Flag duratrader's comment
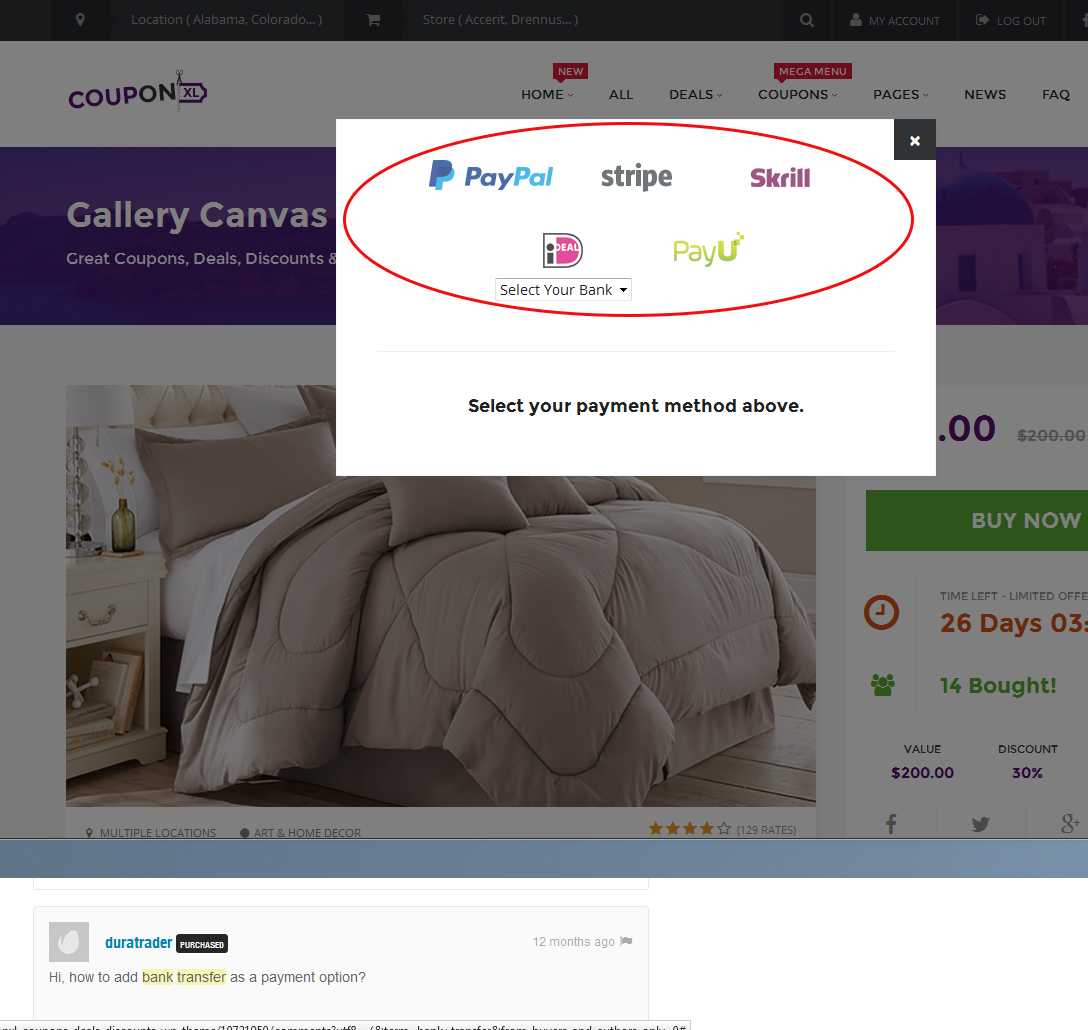Image resolution: width=1088 pixels, height=1030 pixels. pyautogui.click(x=626, y=941)
